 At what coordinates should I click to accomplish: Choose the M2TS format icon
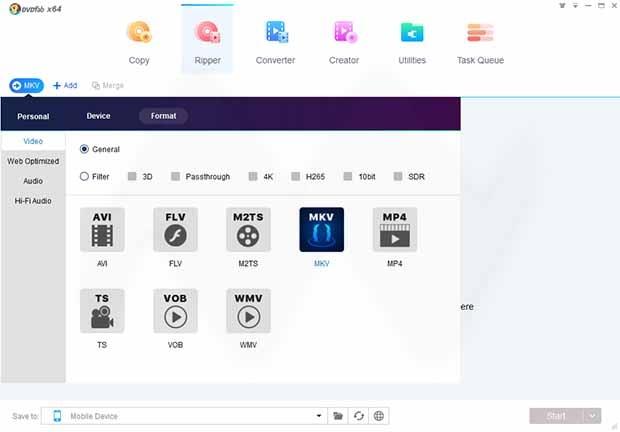click(248, 230)
